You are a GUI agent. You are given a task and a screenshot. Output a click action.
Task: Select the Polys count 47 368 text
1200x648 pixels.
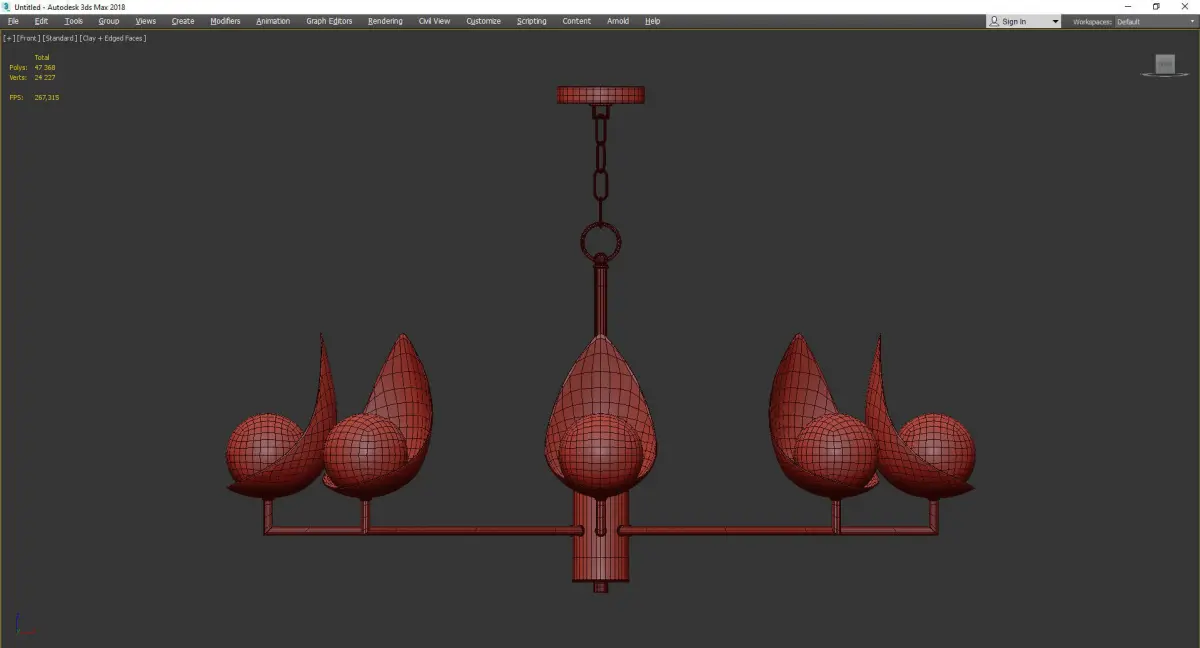pyautogui.click(x=45, y=67)
